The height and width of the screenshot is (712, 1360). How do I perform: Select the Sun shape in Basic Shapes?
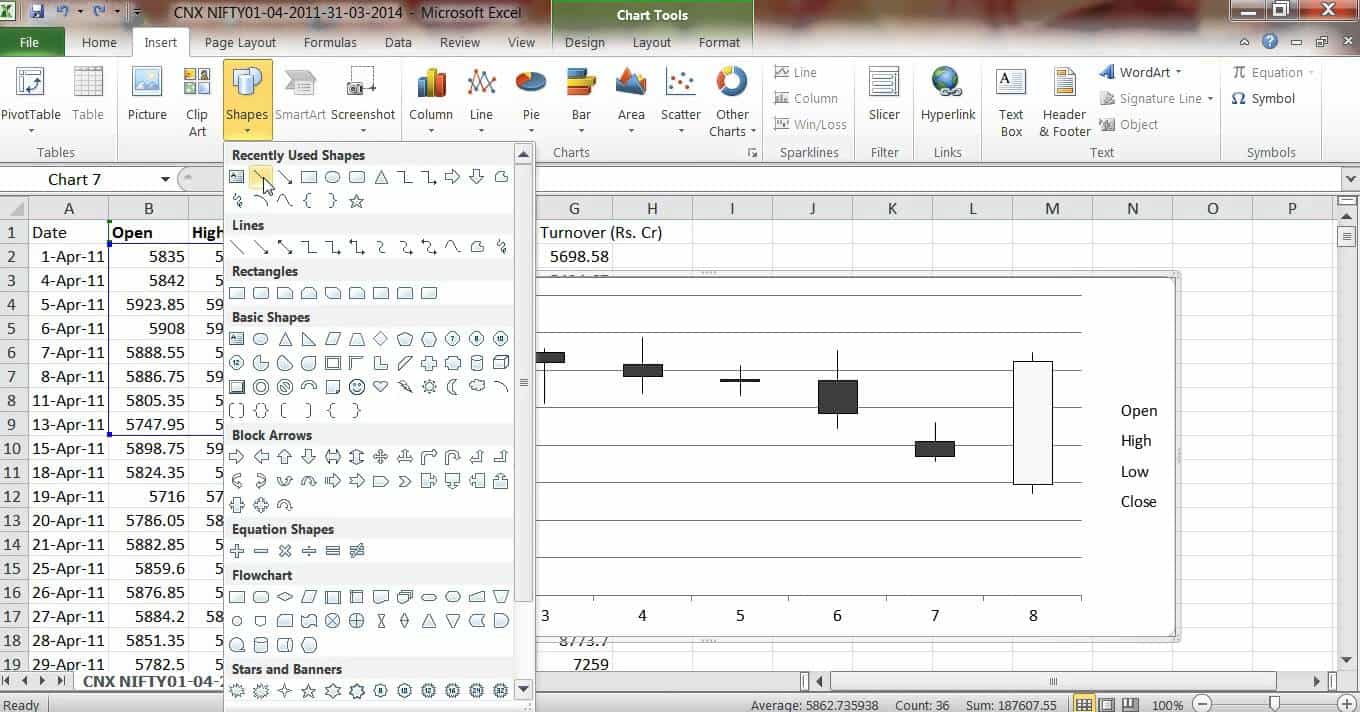pyautogui.click(x=429, y=387)
